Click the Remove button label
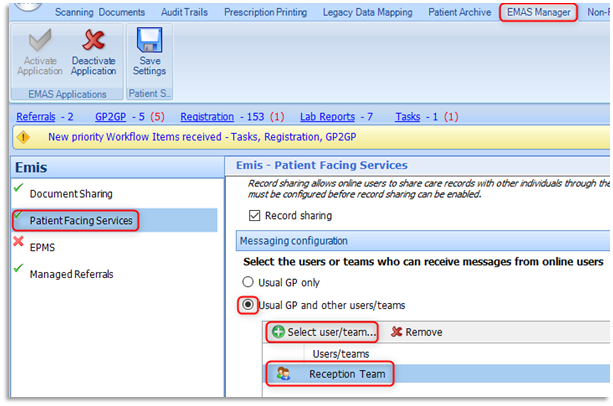This screenshot has height=406, width=613. point(424,332)
